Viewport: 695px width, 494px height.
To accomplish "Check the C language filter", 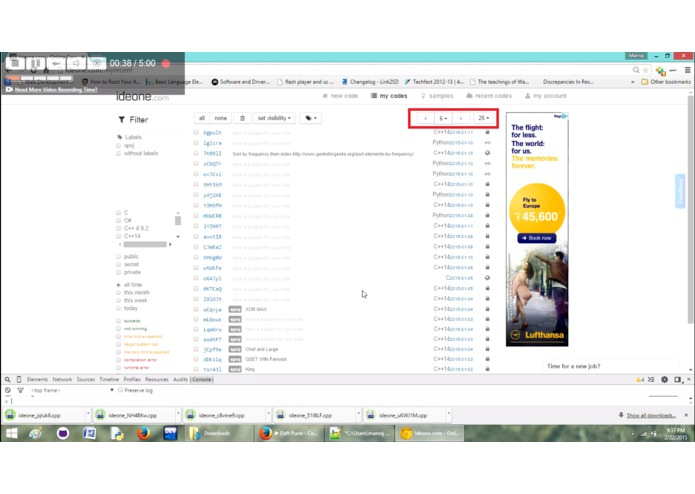I will (x=118, y=213).
